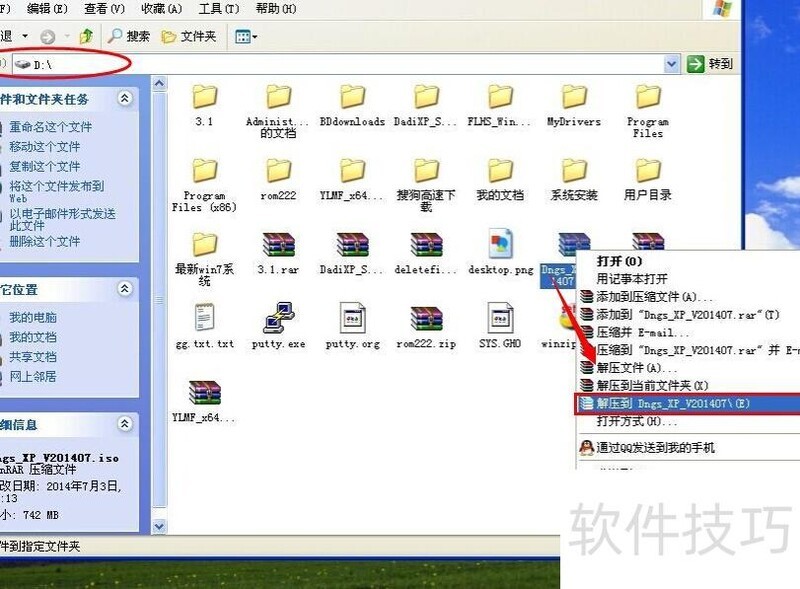The width and height of the screenshot is (800, 589).
Task: Select the 3.1.rar archive icon
Action: pyautogui.click(x=278, y=246)
